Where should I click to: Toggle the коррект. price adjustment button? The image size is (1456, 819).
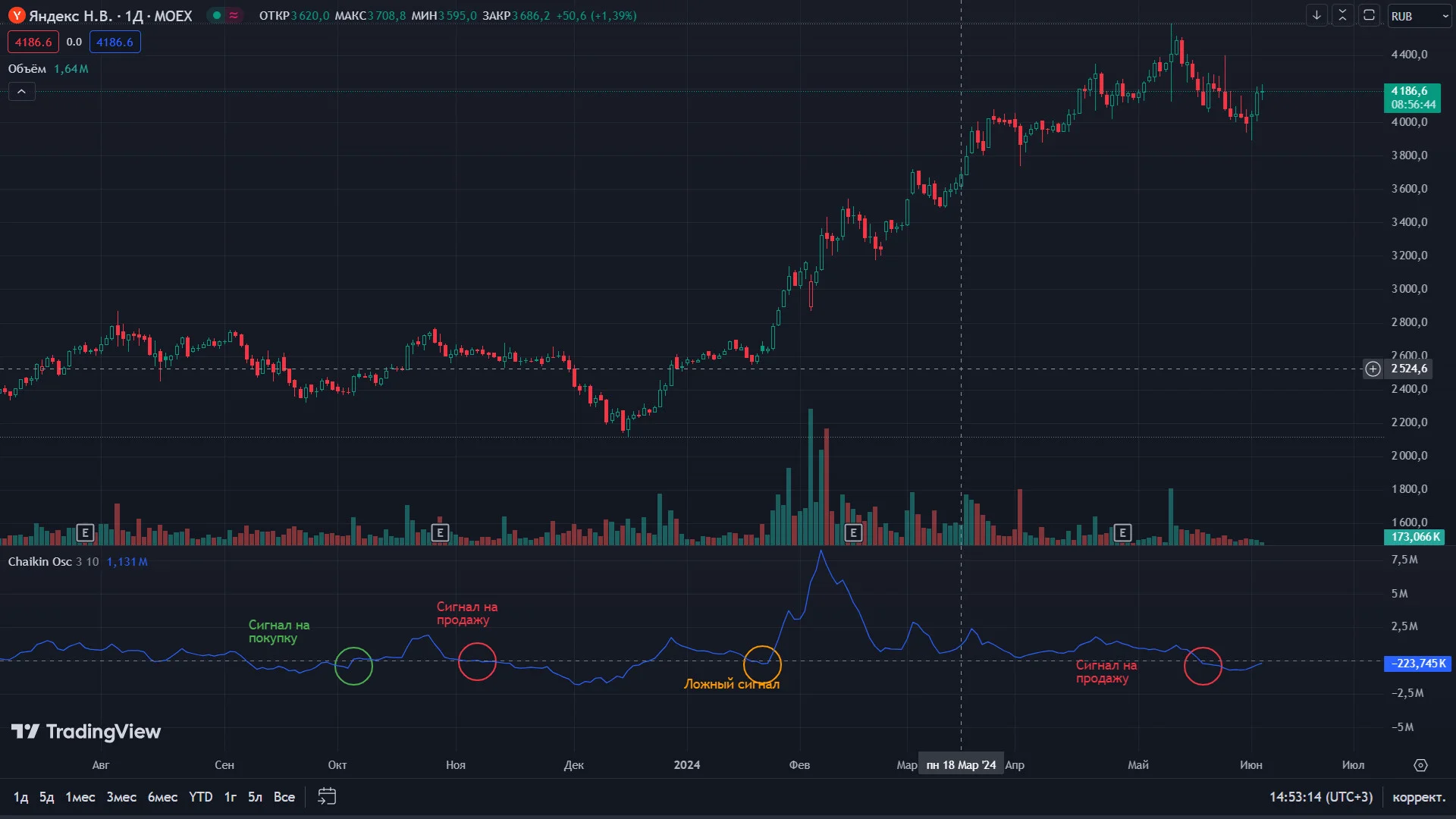point(1419,797)
